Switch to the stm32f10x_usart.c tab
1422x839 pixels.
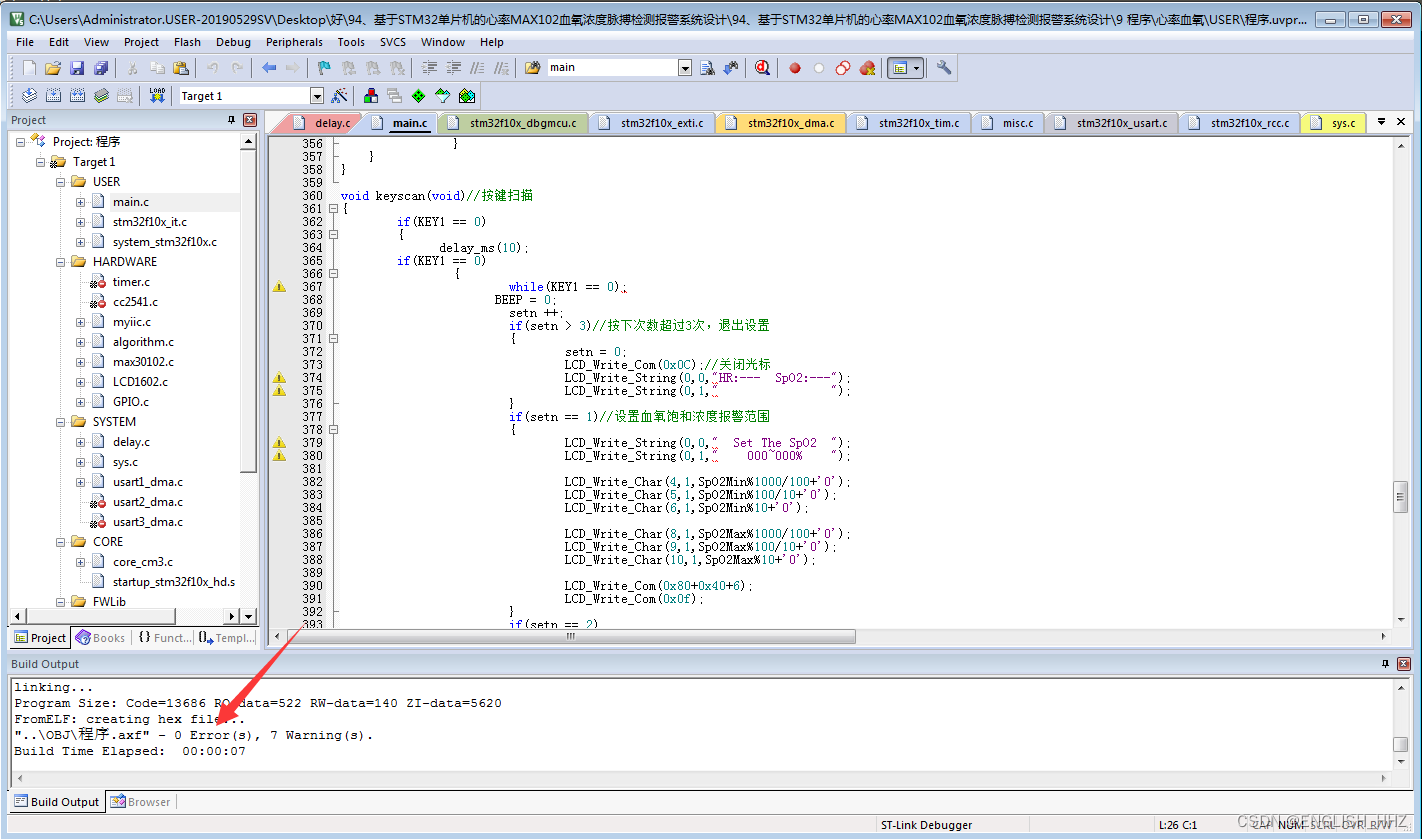click(x=1112, y=123)
